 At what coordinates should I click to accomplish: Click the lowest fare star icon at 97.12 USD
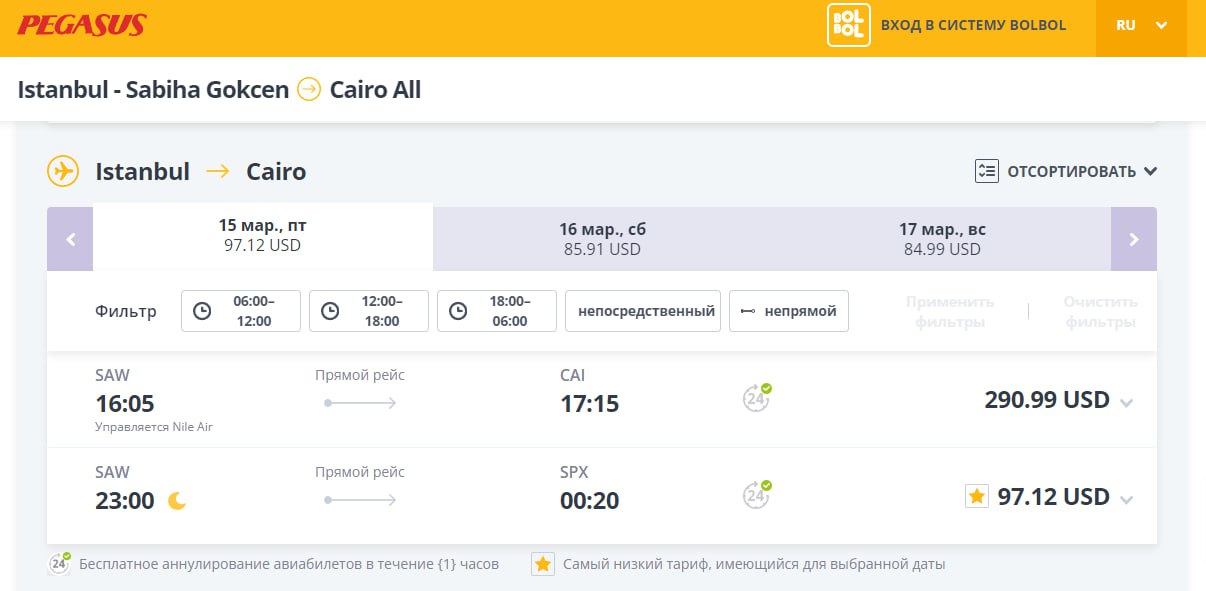coord(977,496)
